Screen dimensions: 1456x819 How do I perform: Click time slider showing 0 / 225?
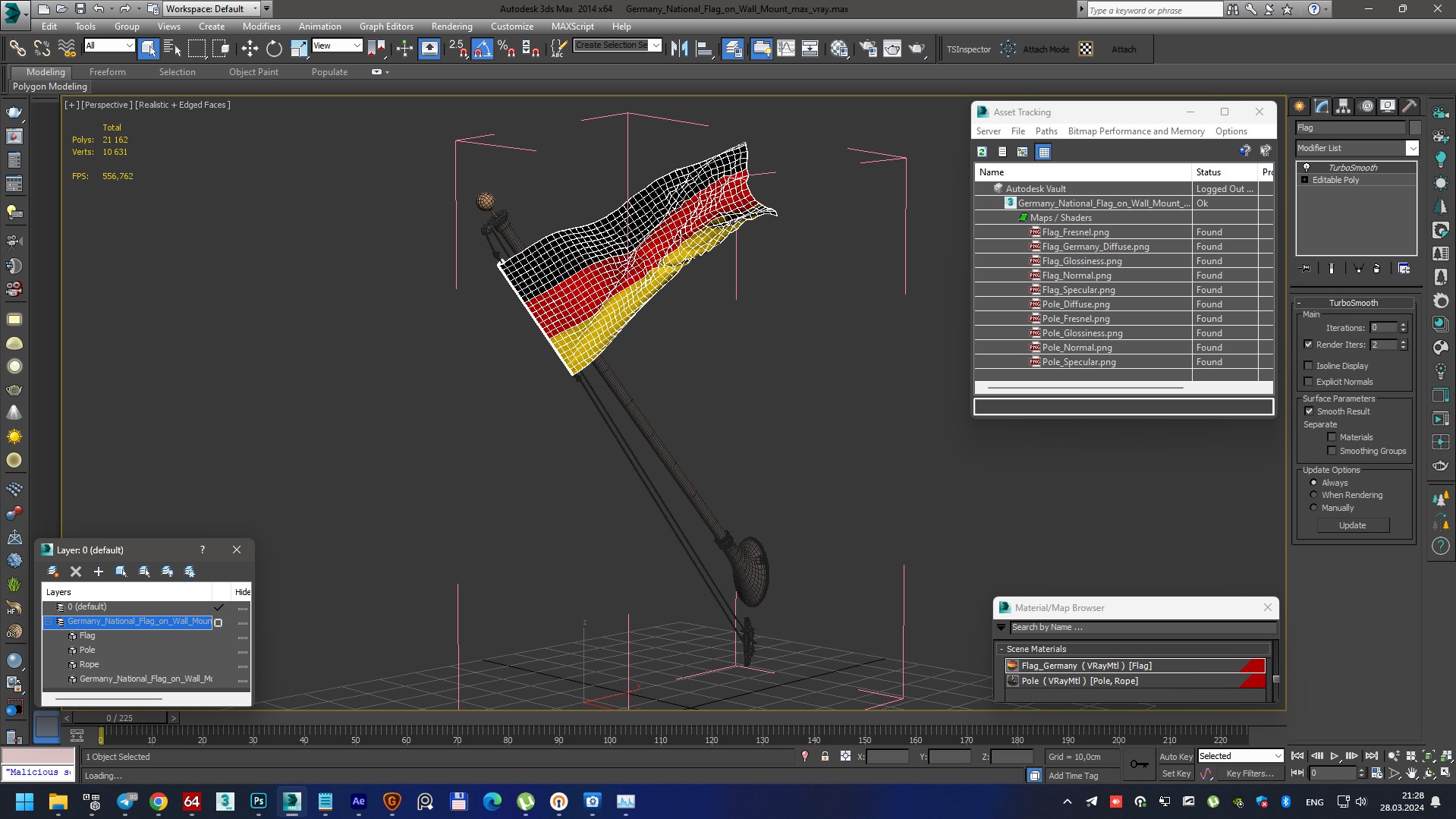(x=119, y=718)
